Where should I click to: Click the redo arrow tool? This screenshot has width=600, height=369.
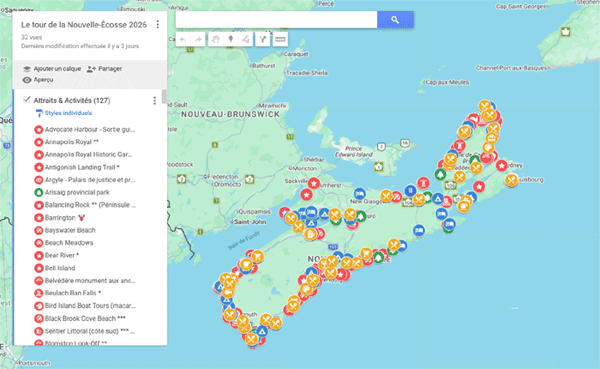click(x=198, y=39)
